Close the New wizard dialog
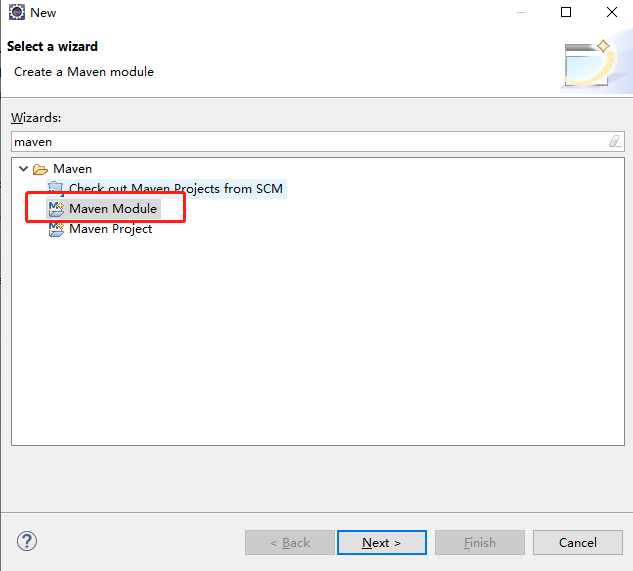 click(612, 12)
